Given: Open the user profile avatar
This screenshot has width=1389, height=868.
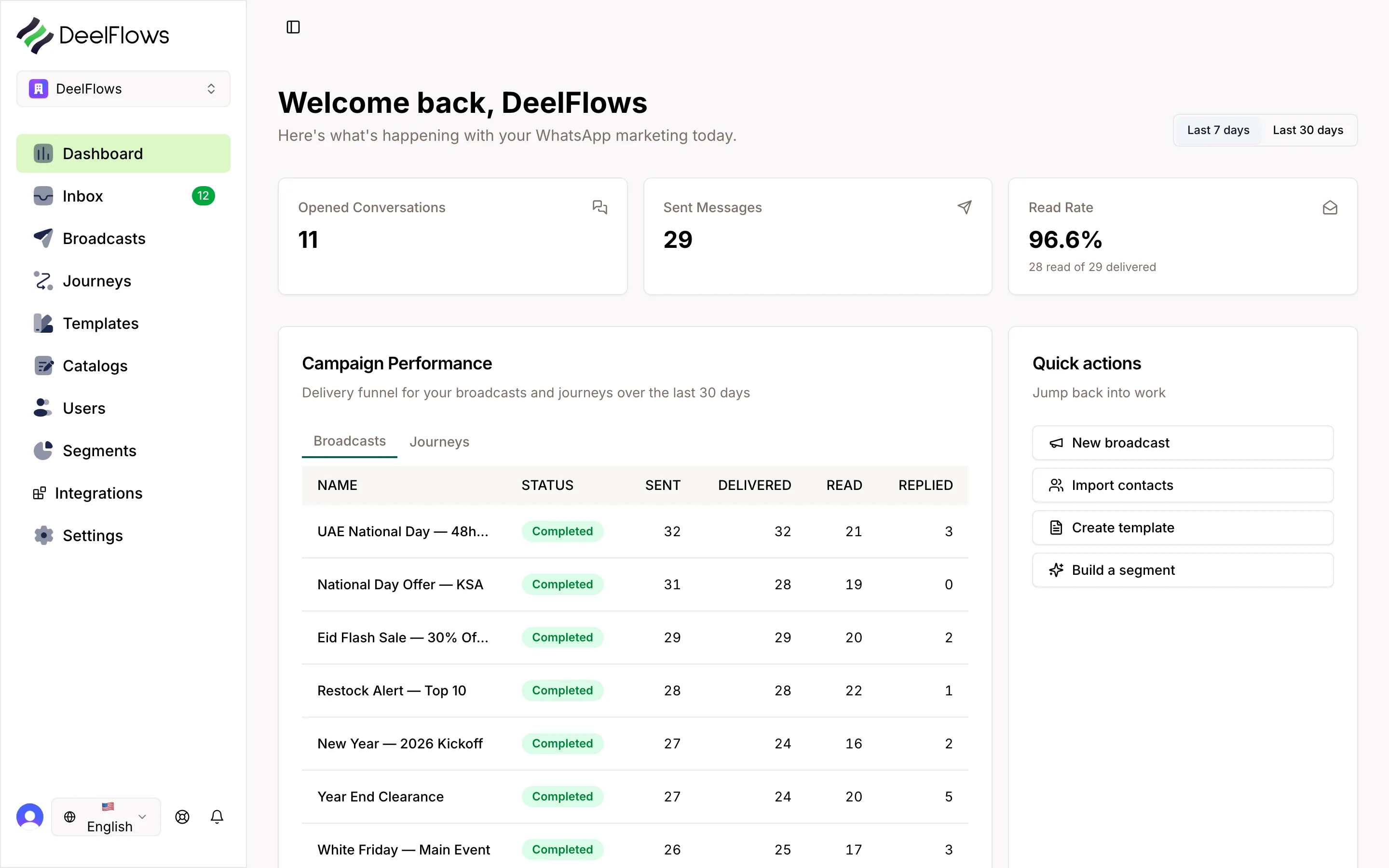Looking at the screenshot, I should coord(30,816).
